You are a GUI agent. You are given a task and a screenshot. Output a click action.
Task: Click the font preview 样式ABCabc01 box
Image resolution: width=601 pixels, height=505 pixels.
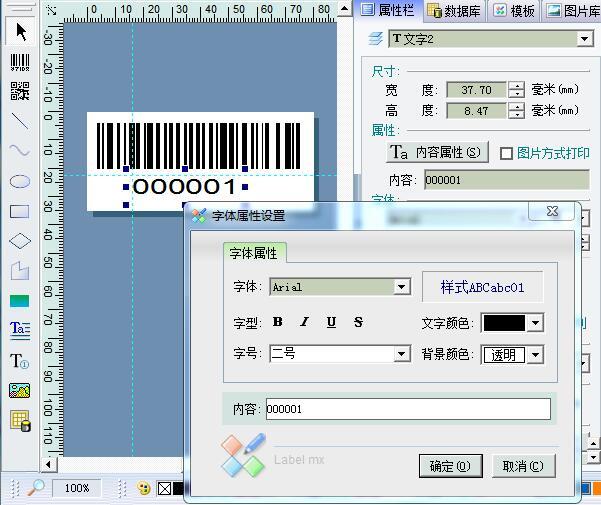tap(483, 287)
